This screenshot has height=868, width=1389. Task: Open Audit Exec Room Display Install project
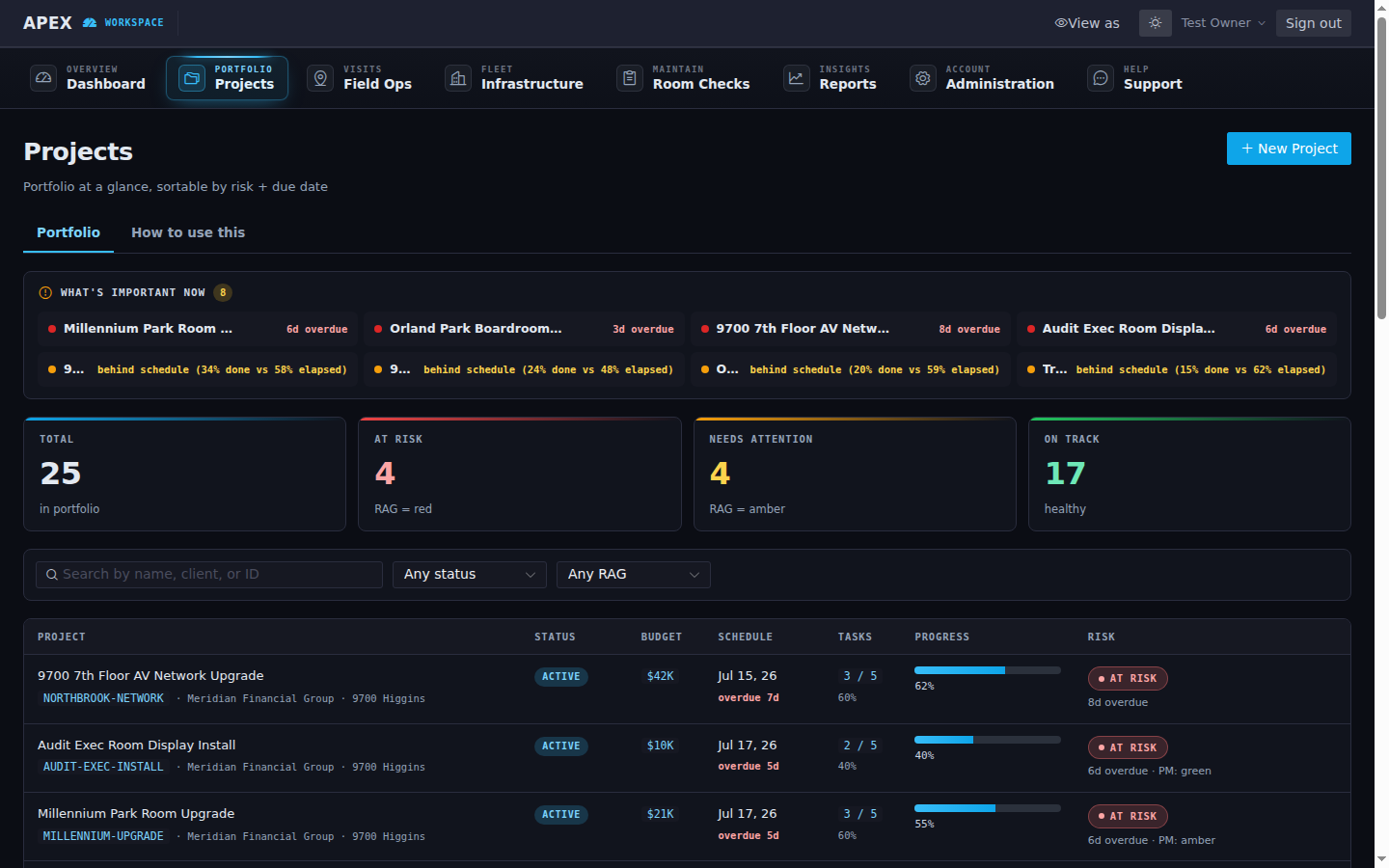pos(137,746)
